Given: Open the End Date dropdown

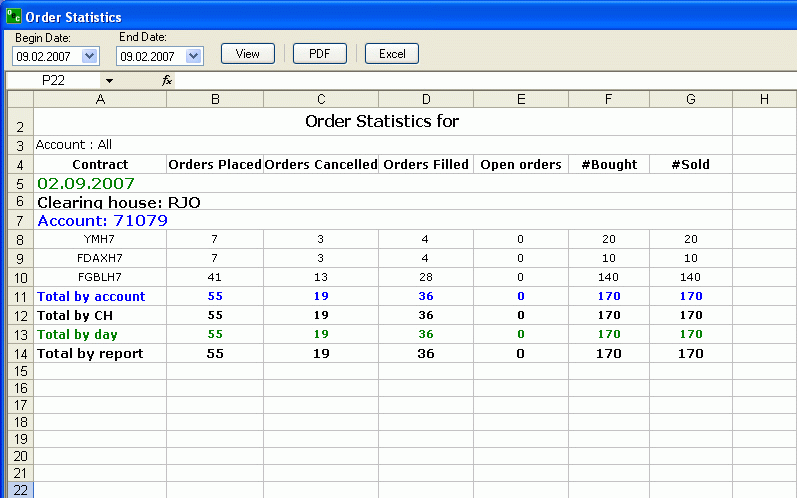Looking at the screenshot, I should [194, 56].
